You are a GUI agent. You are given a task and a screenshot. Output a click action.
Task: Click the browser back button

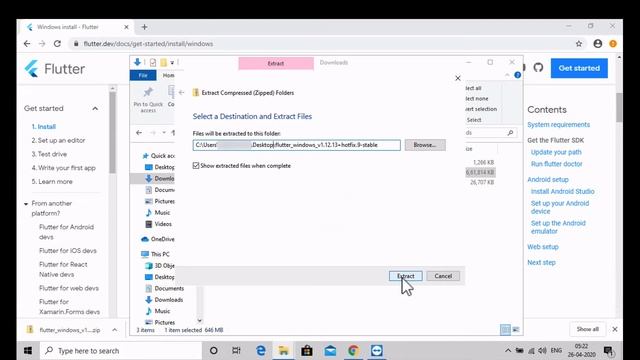pos(27,44)
